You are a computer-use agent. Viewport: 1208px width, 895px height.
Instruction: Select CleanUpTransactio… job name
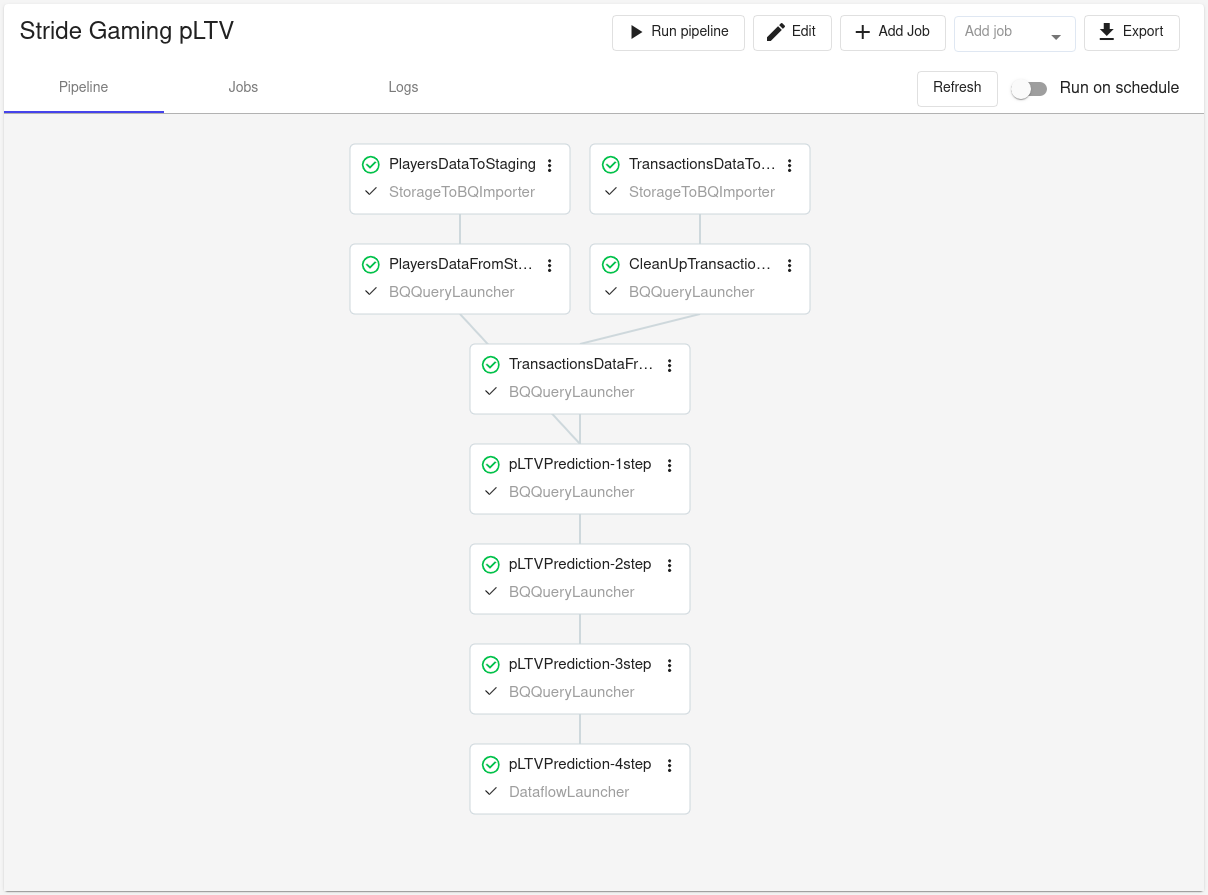coord(700,264)
